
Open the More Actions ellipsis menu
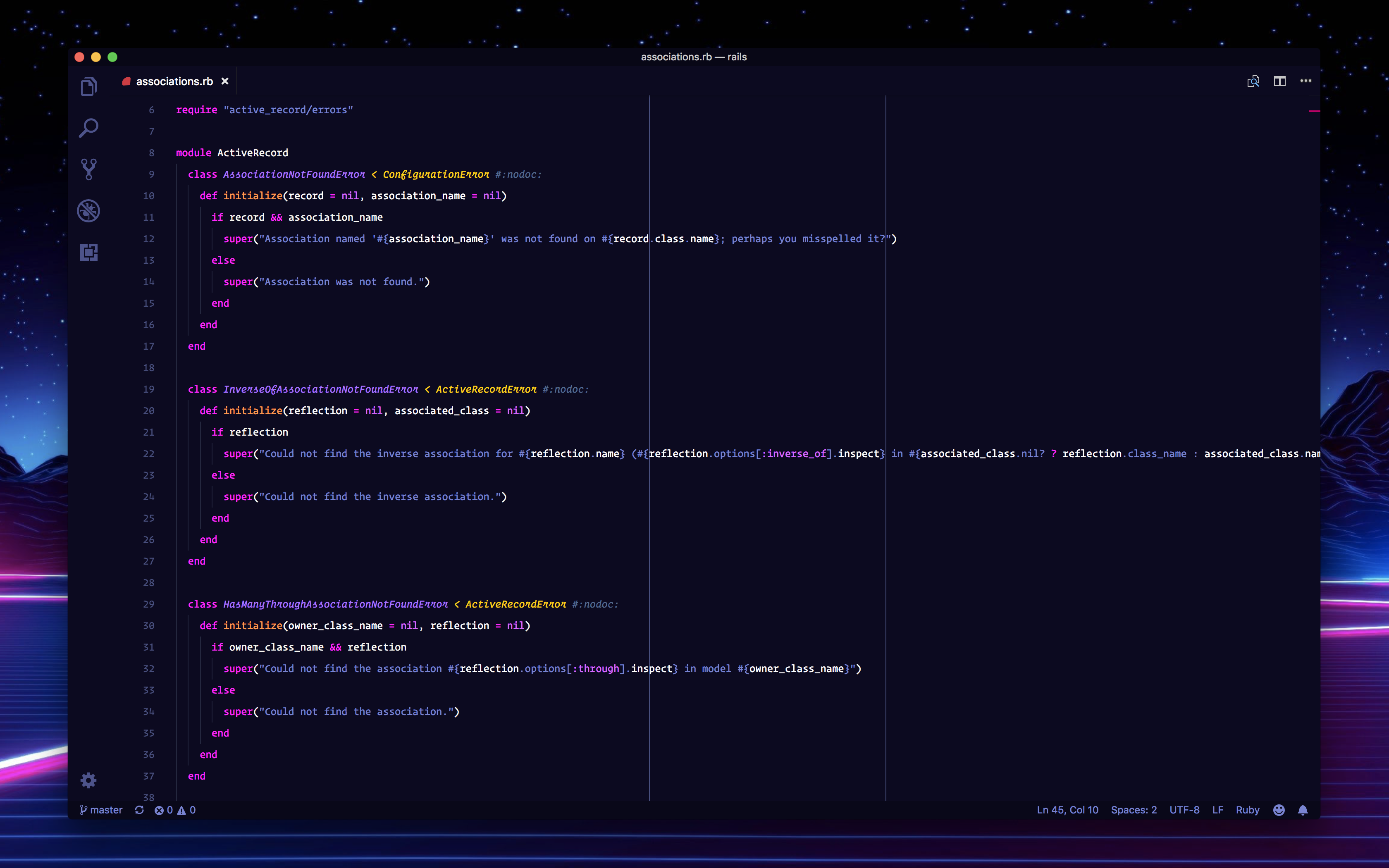click(1306, 81)
